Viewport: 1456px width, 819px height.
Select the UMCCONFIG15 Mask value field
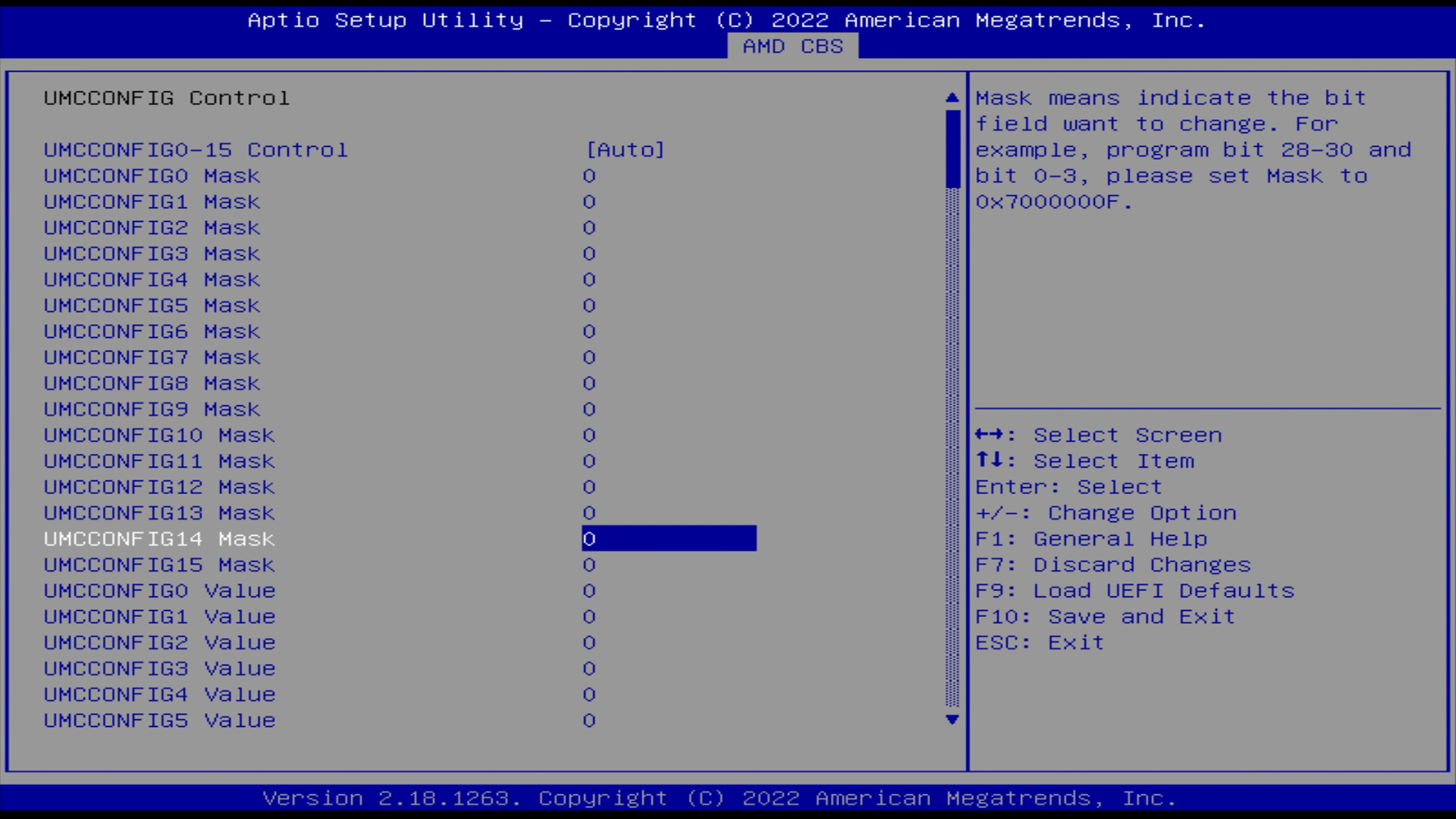pyautogui.click(x=589, y=565)
